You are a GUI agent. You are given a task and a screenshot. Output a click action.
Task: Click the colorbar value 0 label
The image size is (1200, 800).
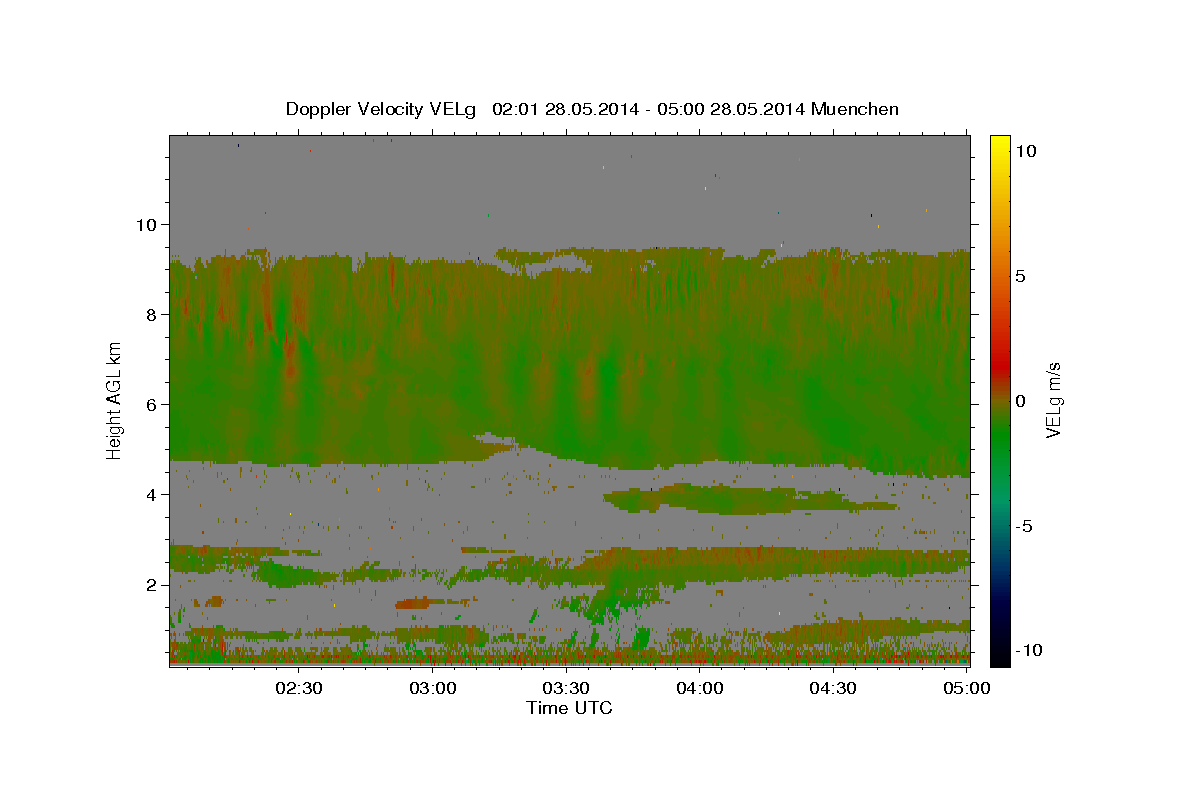coord(1022,401)
